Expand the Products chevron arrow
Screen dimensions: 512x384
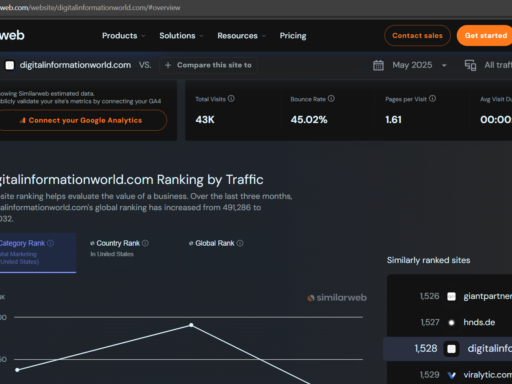pos(143,36)
